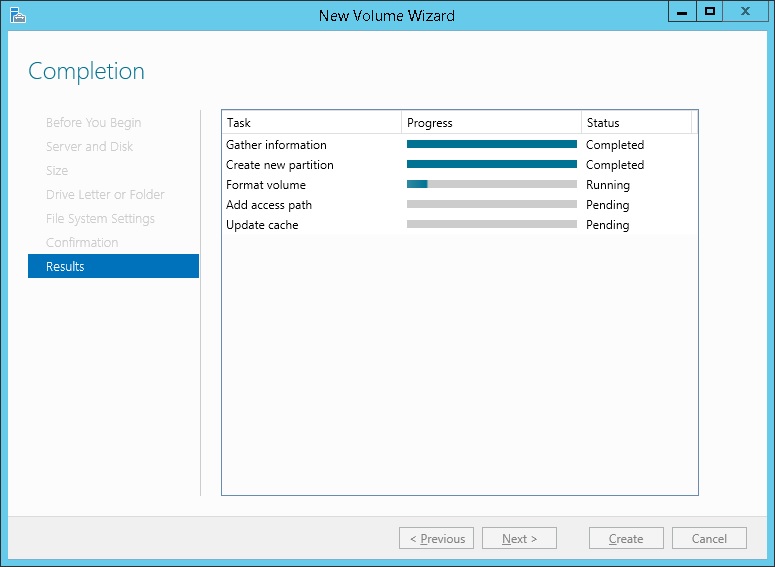The height and width of the screenshot is (567, 775).
Task: Click the Format volume progress bar
Action: click(491, 185)
